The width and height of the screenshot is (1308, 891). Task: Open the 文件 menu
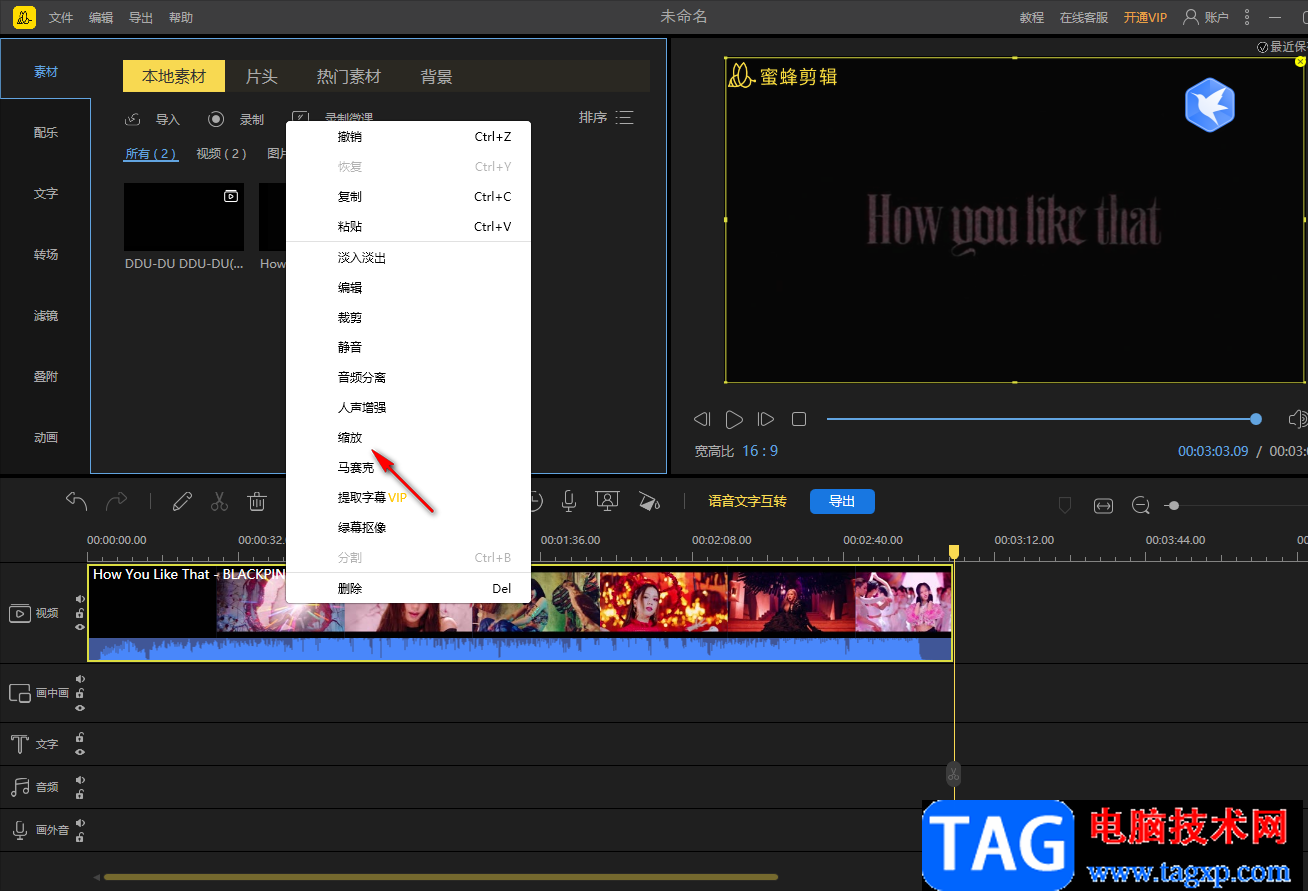(x=61, y=18)
